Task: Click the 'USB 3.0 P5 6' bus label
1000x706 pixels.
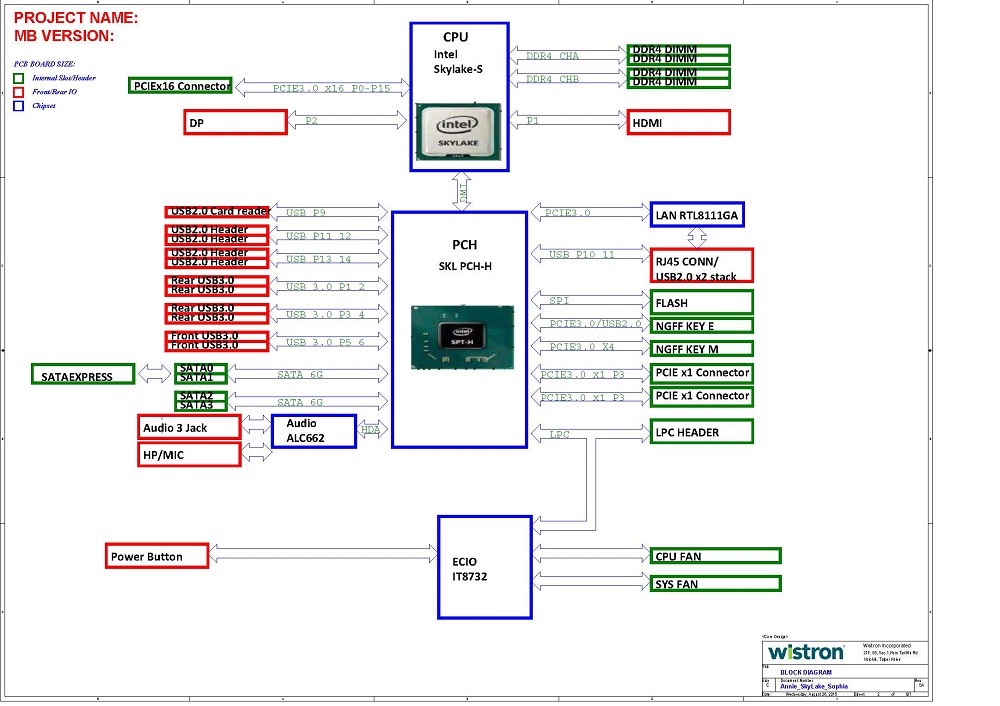Action: pyautogui.click(x=325, y=342)
